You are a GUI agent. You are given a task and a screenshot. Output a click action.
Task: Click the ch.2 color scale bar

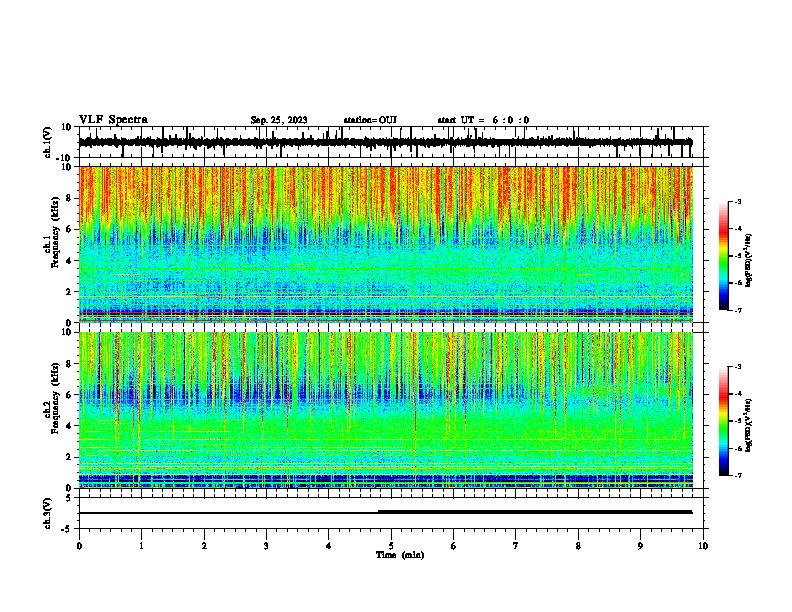(723, 421)
